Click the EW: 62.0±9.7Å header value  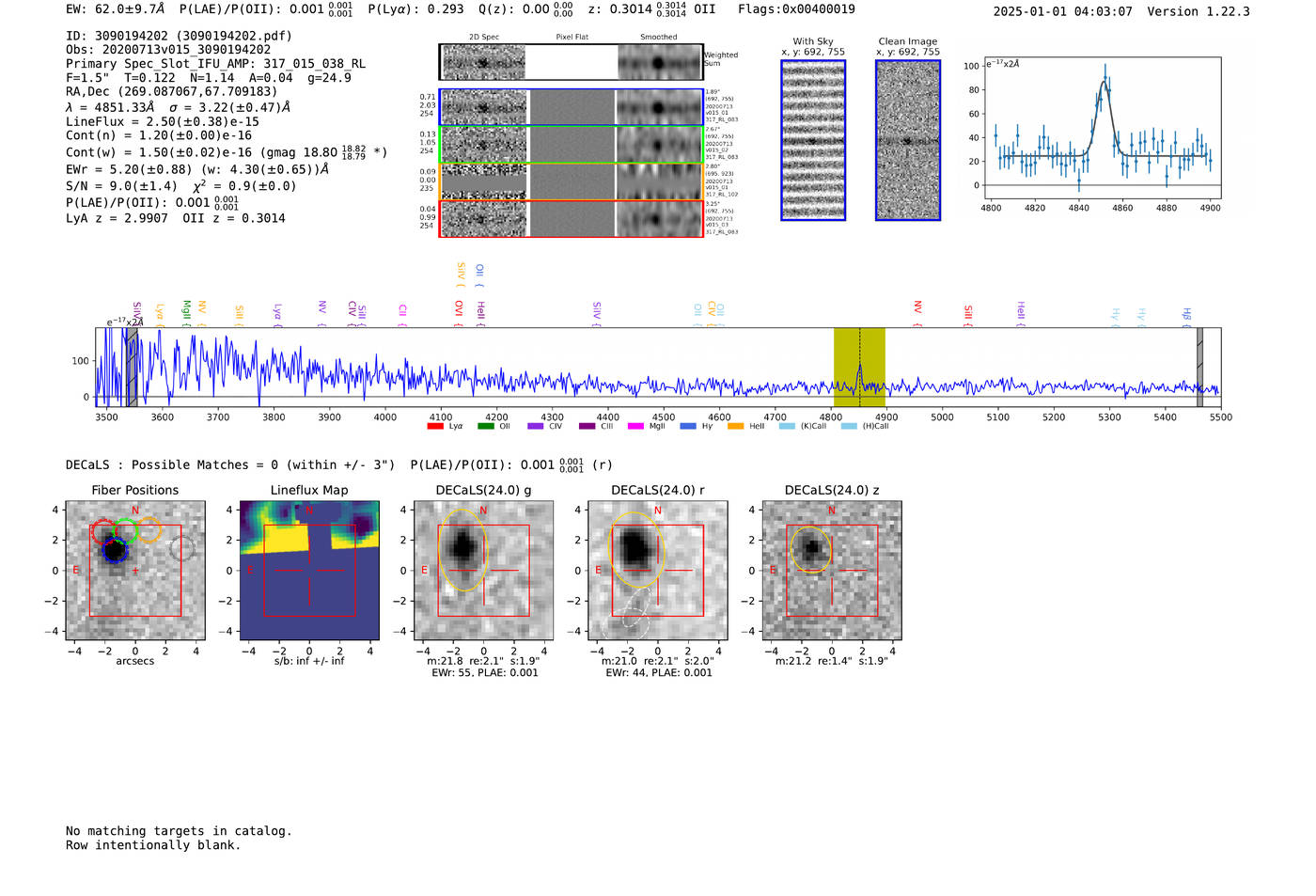[116, 8]
